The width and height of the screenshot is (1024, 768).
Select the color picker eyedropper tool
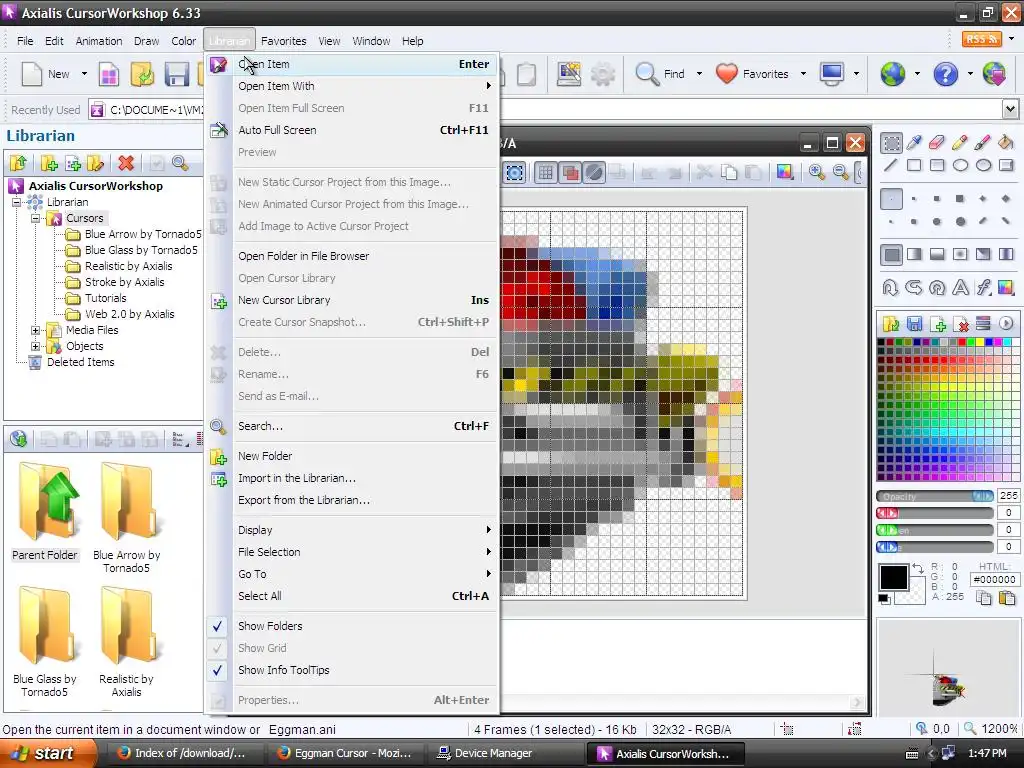click(914, 142)
